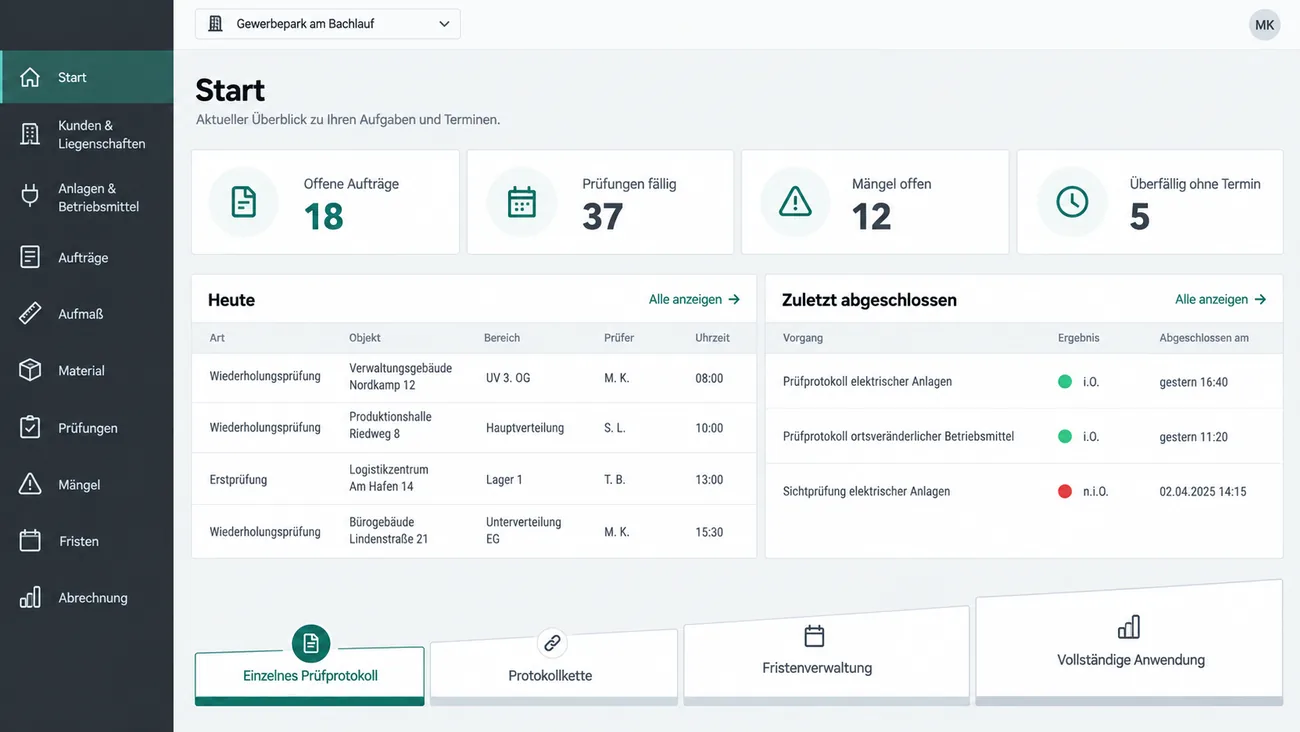Select Verwaltungsgebäude Nordkamp 12 object cell
The width and height of the screenshot is (1300, 732).
pyautogui.click(x=400, y=376)
